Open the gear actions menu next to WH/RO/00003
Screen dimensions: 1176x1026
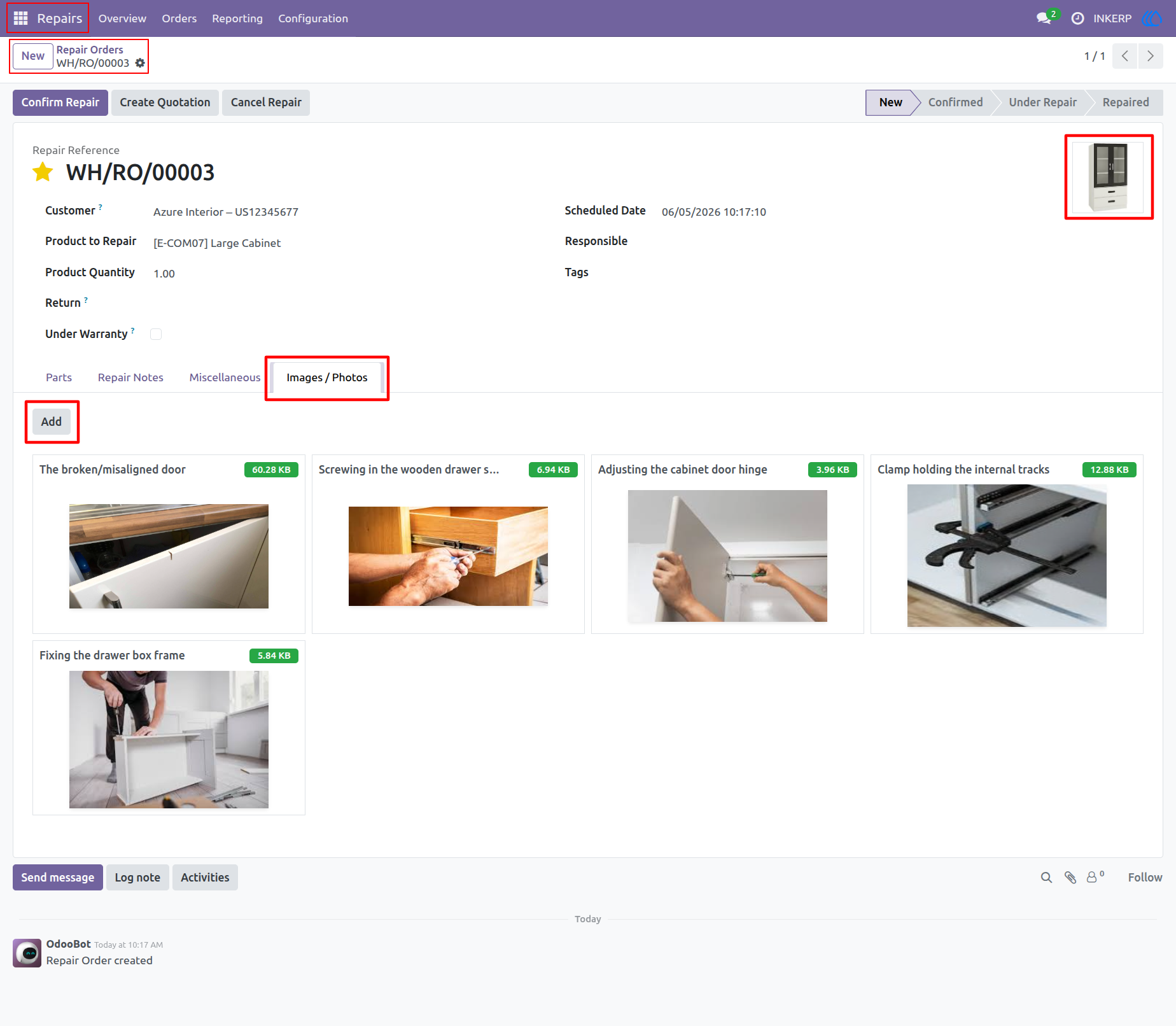coord(140,63)
